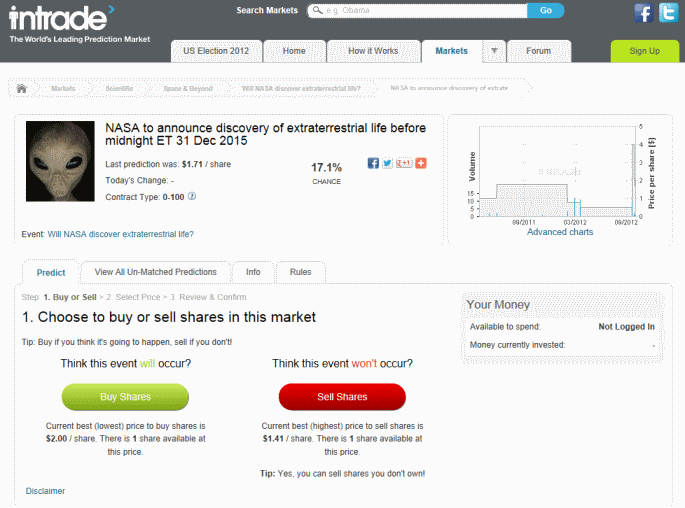Open the Advanced charts link
The height and width of the screenshot is (508, 685).
[560, 232]
